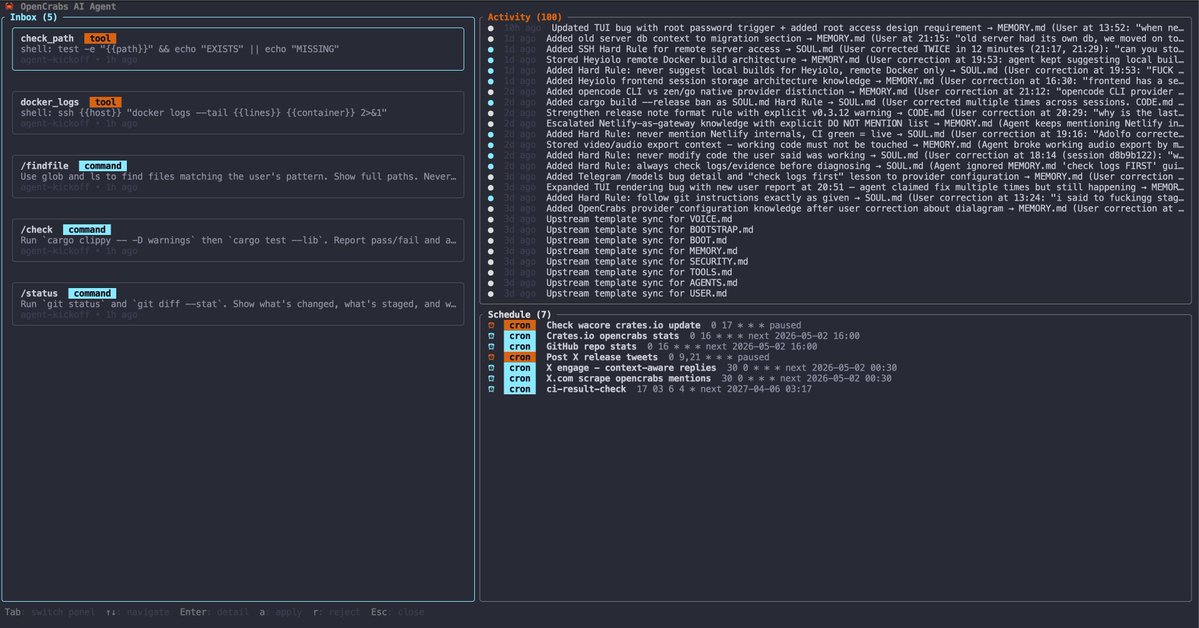The image size is (1199, 628).
Task: Click the bullet beside Upstream template sync for VOICE.md
Action: pos(491,219)
